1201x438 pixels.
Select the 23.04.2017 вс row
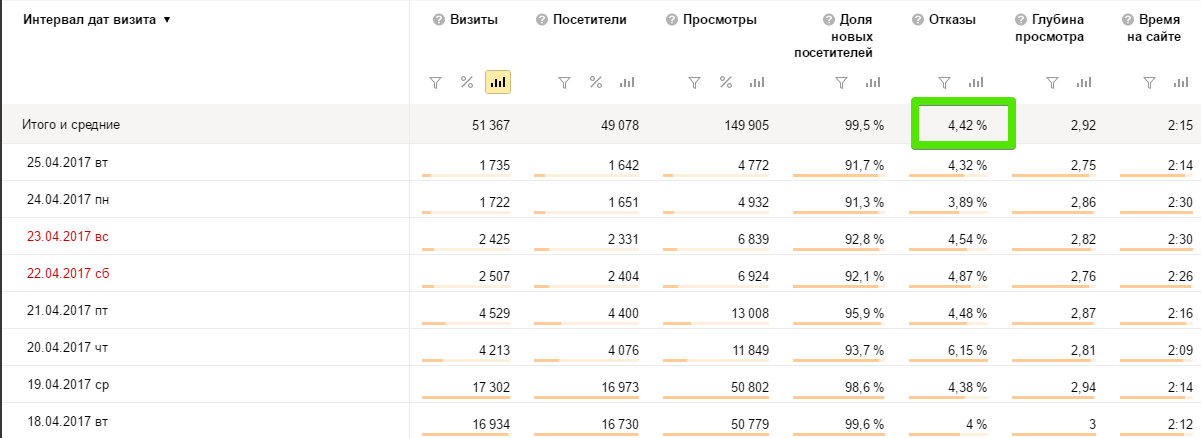pyautogui.click(x=68, y=237)
